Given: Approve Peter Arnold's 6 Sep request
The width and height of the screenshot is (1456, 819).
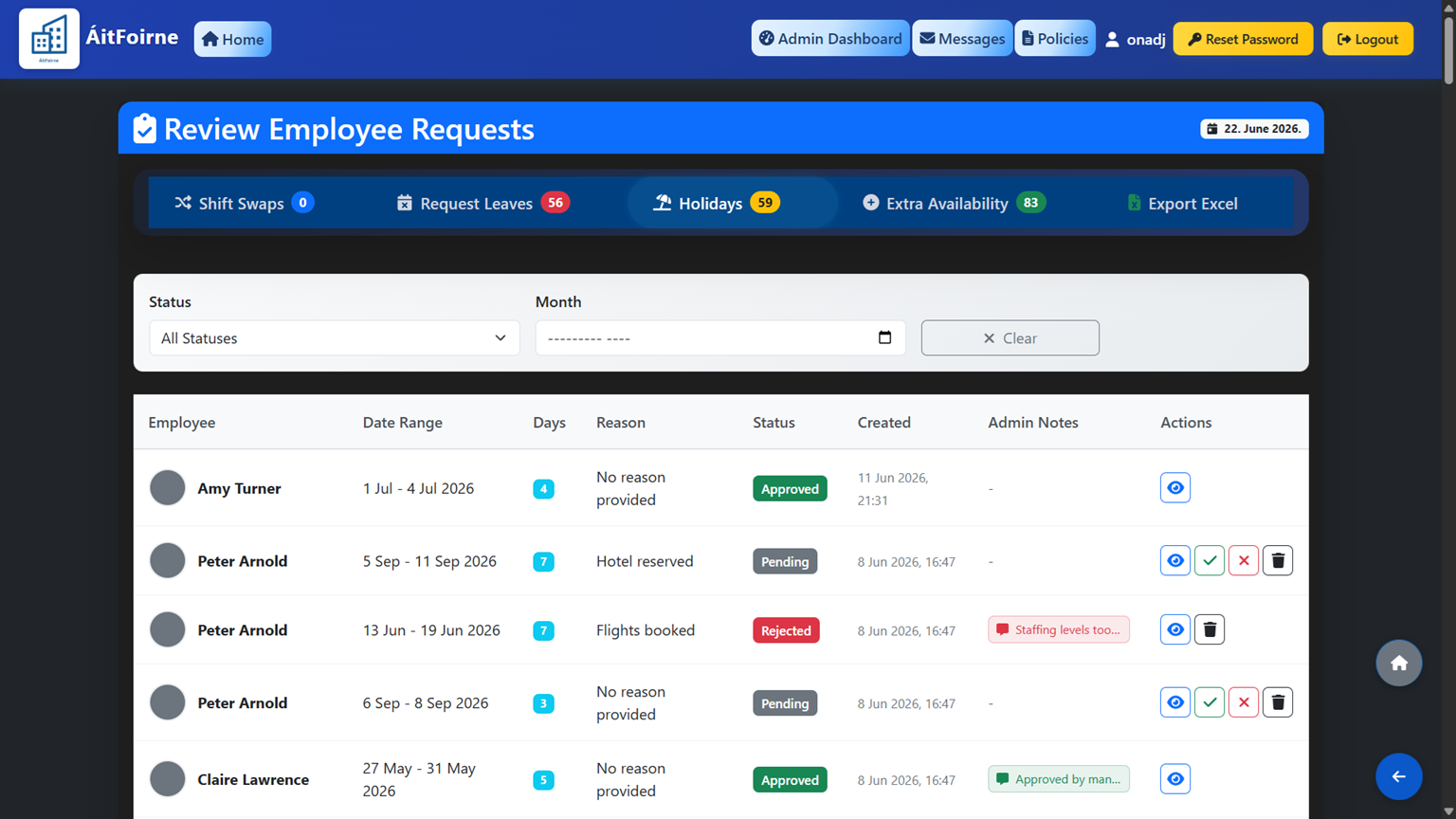Looking at the screenshot, I should (1209, 702).
